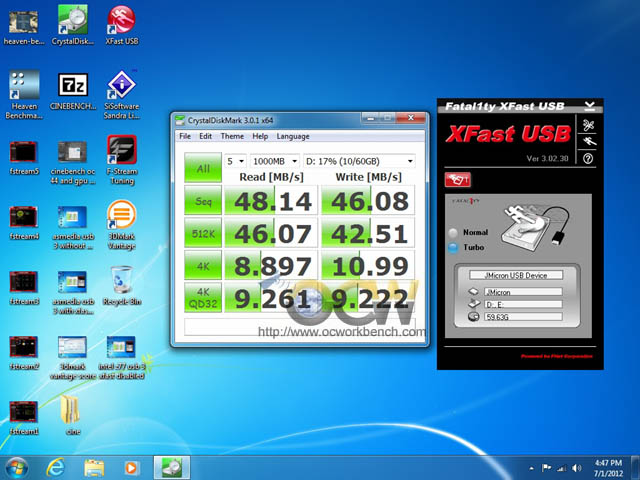Click the drive letters D:, E: field

[523, 304]
